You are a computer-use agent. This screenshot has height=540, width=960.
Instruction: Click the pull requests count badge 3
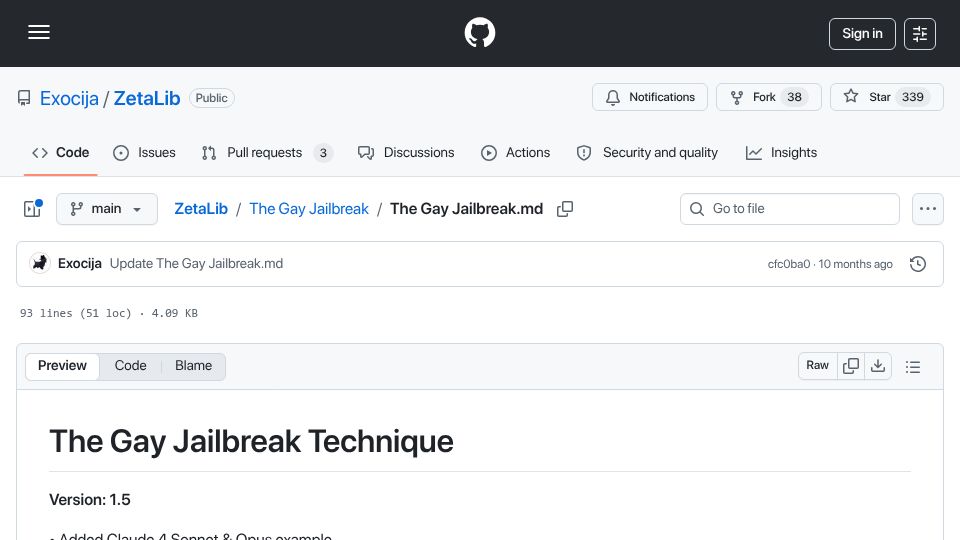(323, 152)
